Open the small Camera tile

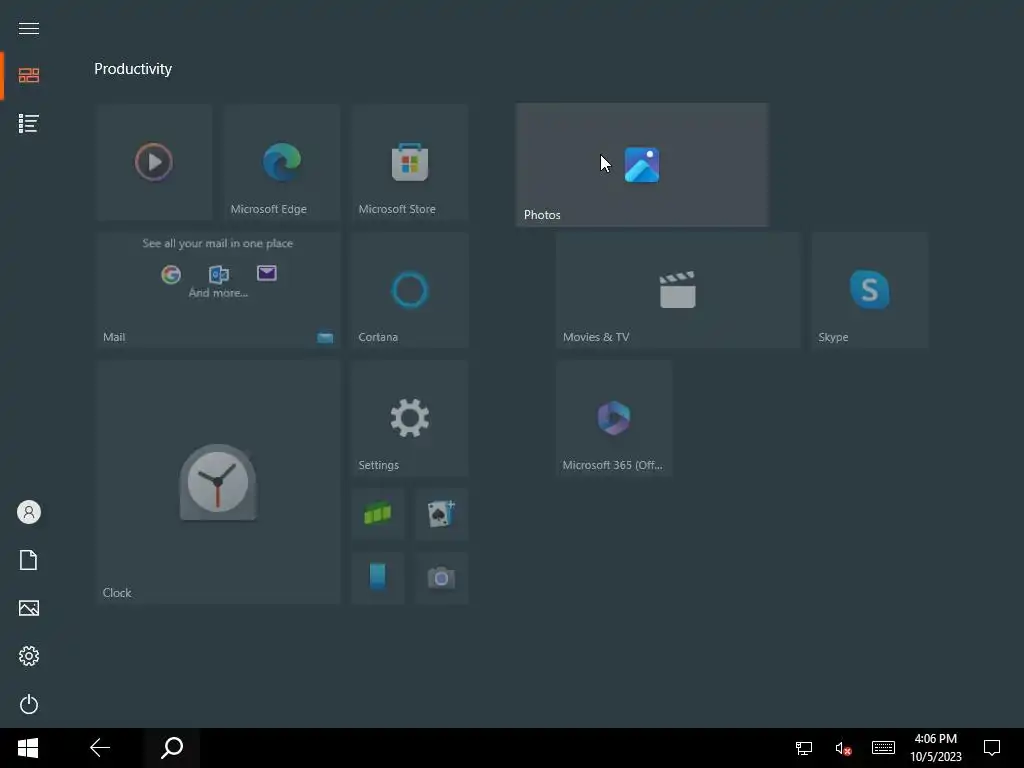[x=441, y=578]
